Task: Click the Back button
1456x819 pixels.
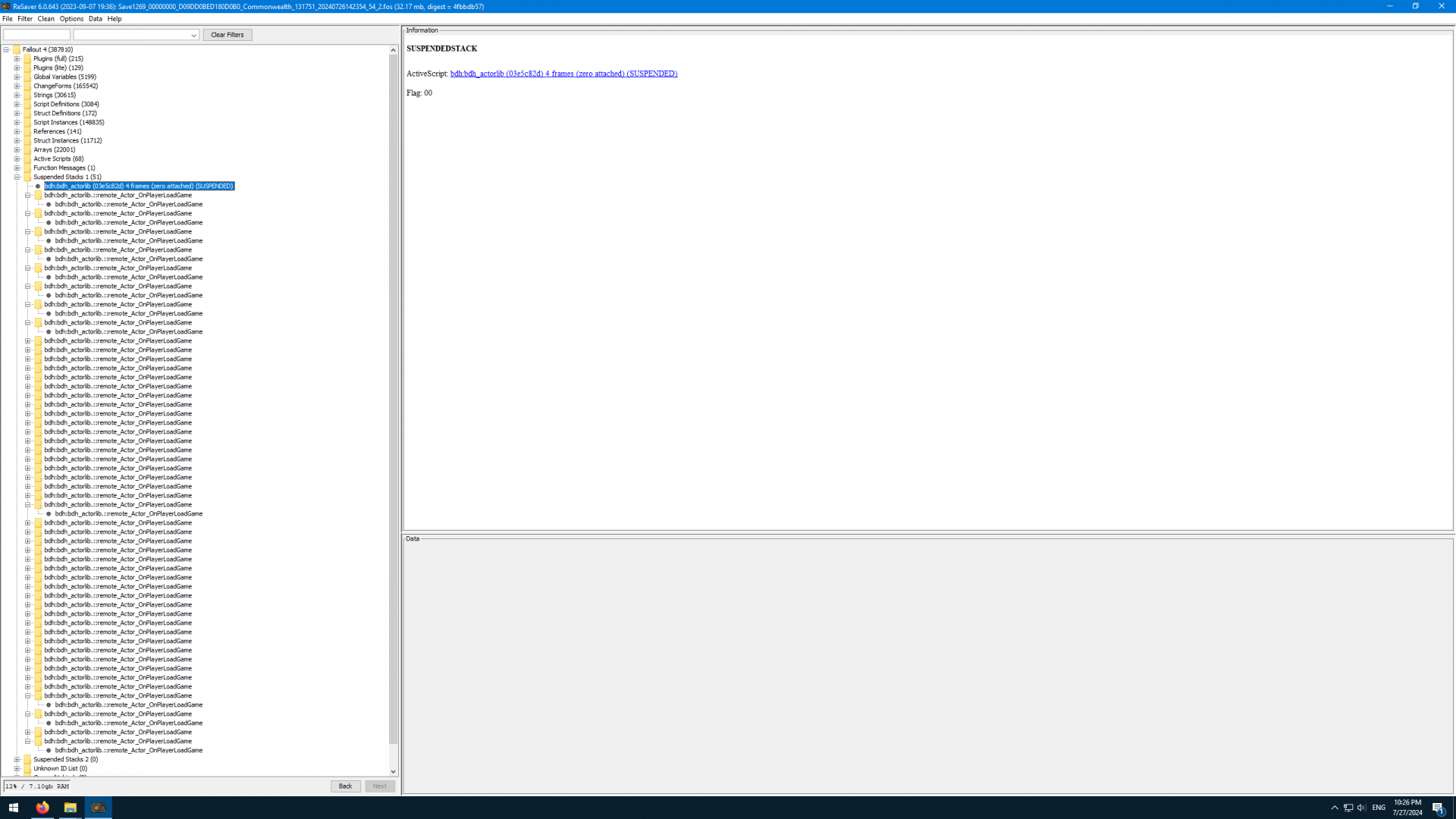Action: (x=345, y=786)
